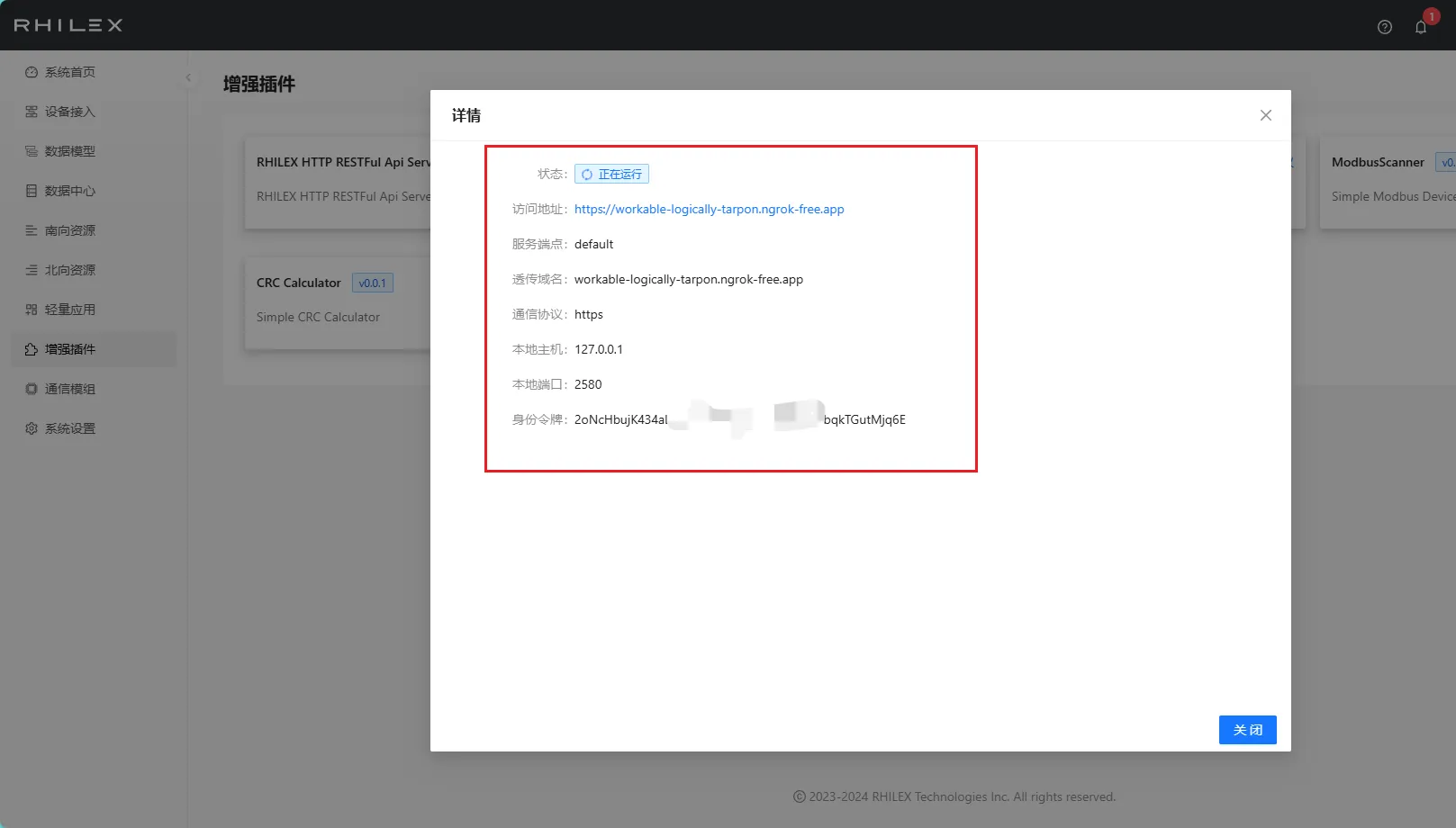The height and width of the screenshot is (828, 1456).
Task: Open the ngrok-free.app access link
Action: (x=710, y=209)
